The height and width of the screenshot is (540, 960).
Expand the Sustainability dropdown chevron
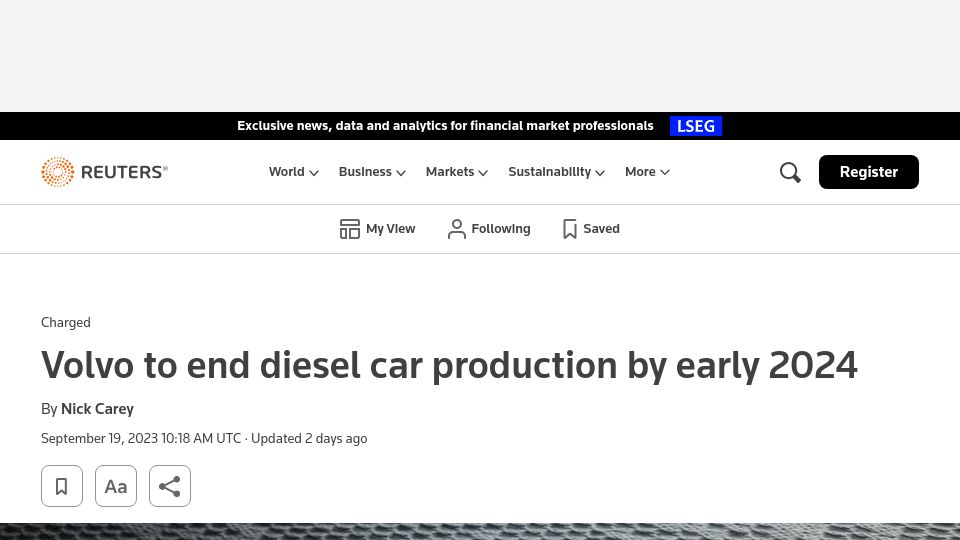[600, 173]
